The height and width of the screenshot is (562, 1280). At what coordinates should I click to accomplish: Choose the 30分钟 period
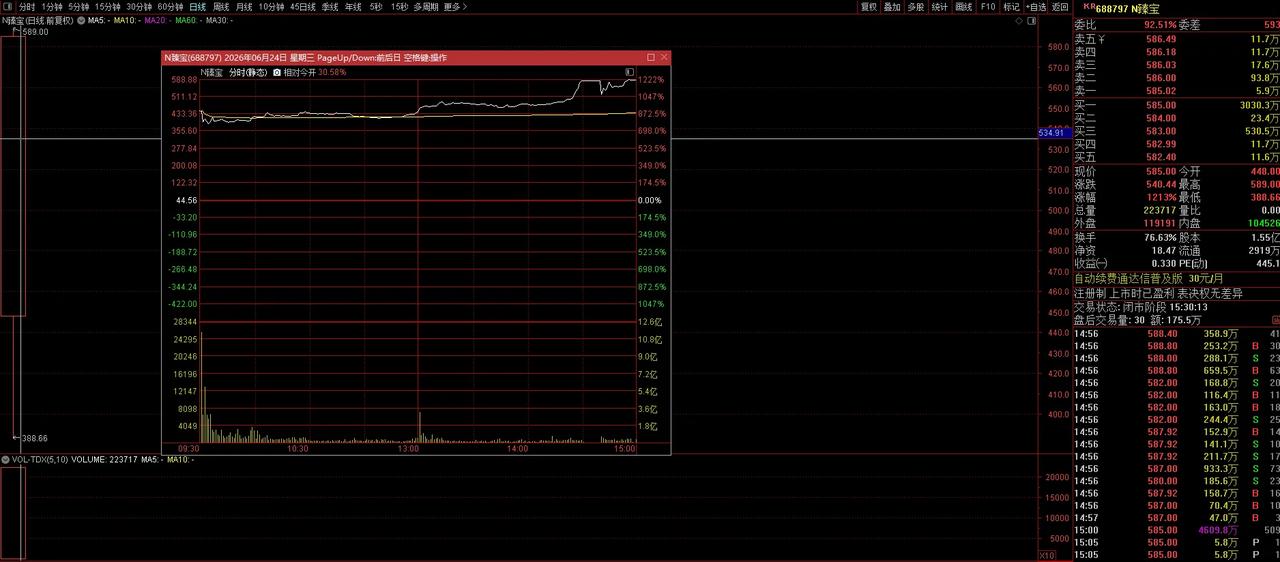tap(139, 6)
